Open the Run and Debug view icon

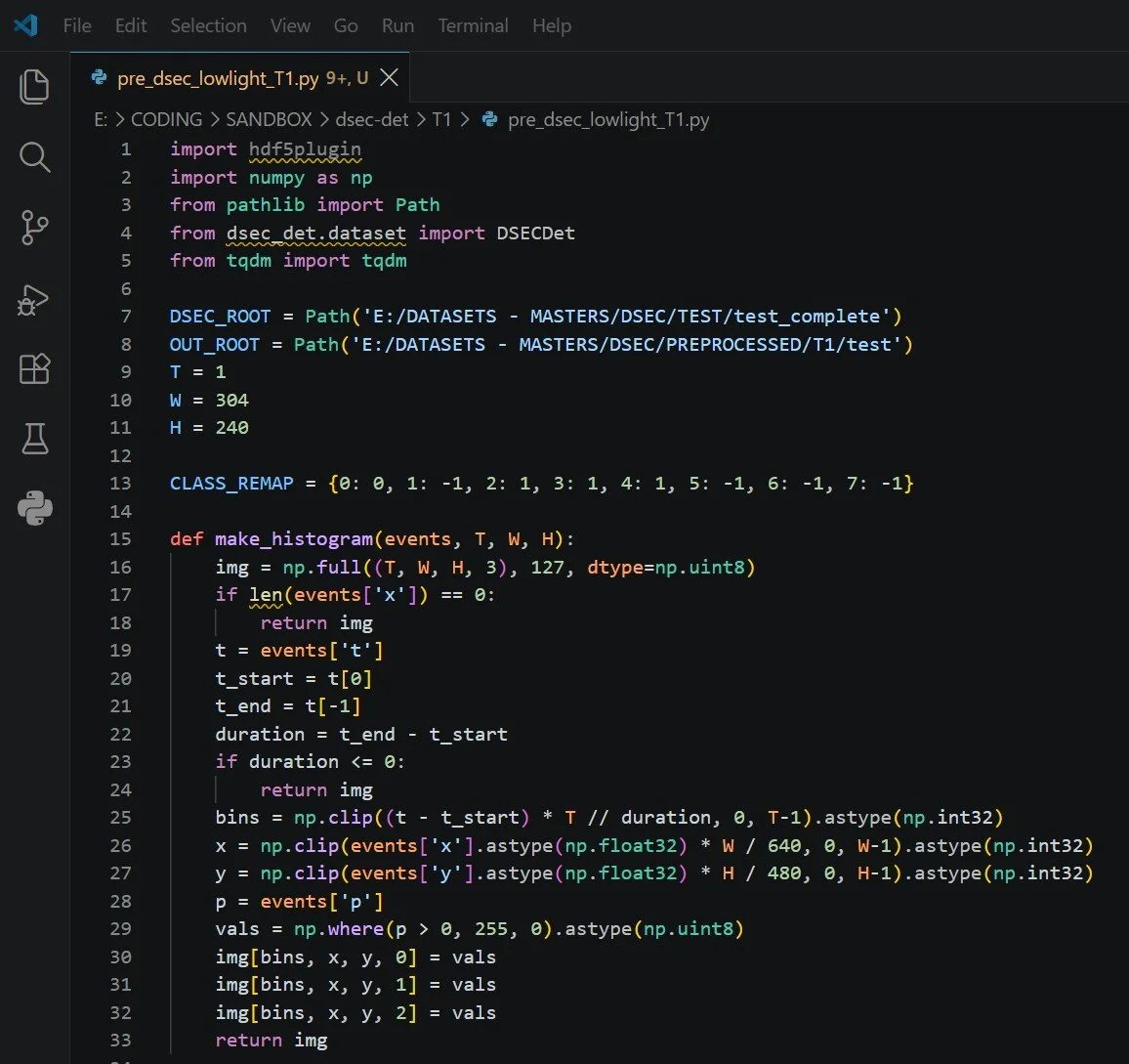click(34, 300)
